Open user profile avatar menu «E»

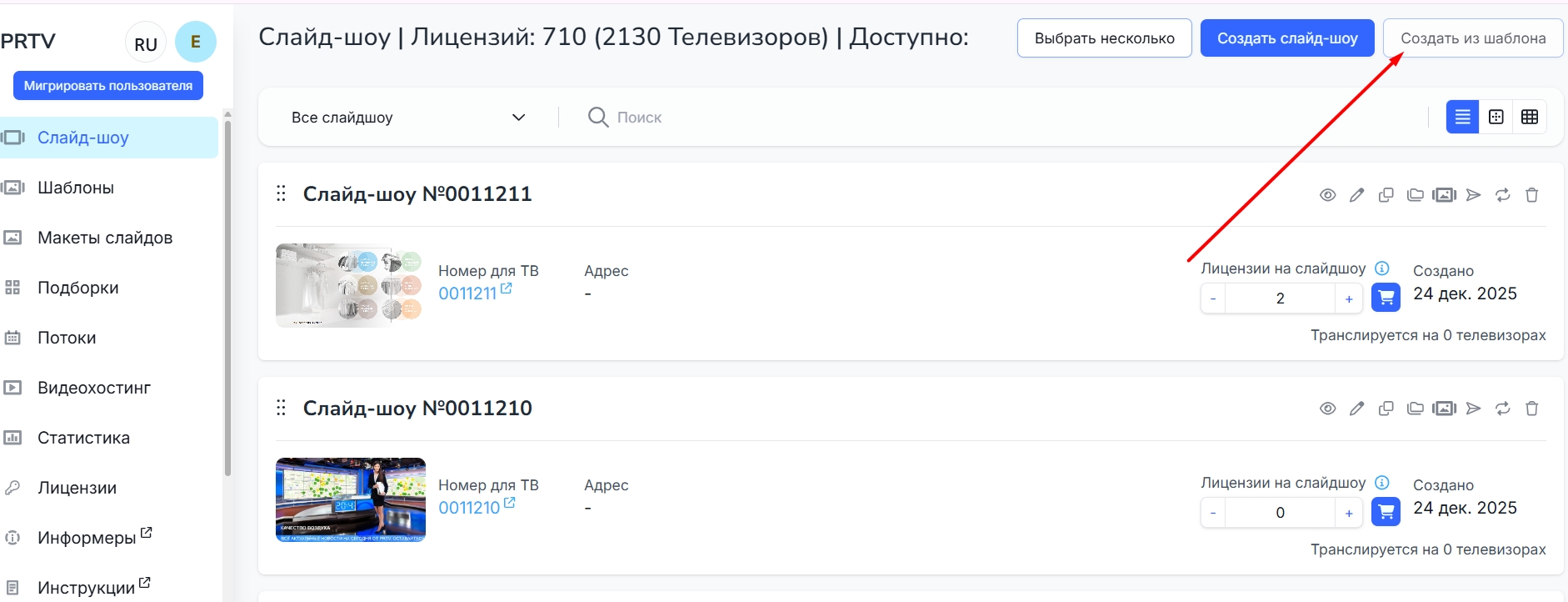[196, 42]
